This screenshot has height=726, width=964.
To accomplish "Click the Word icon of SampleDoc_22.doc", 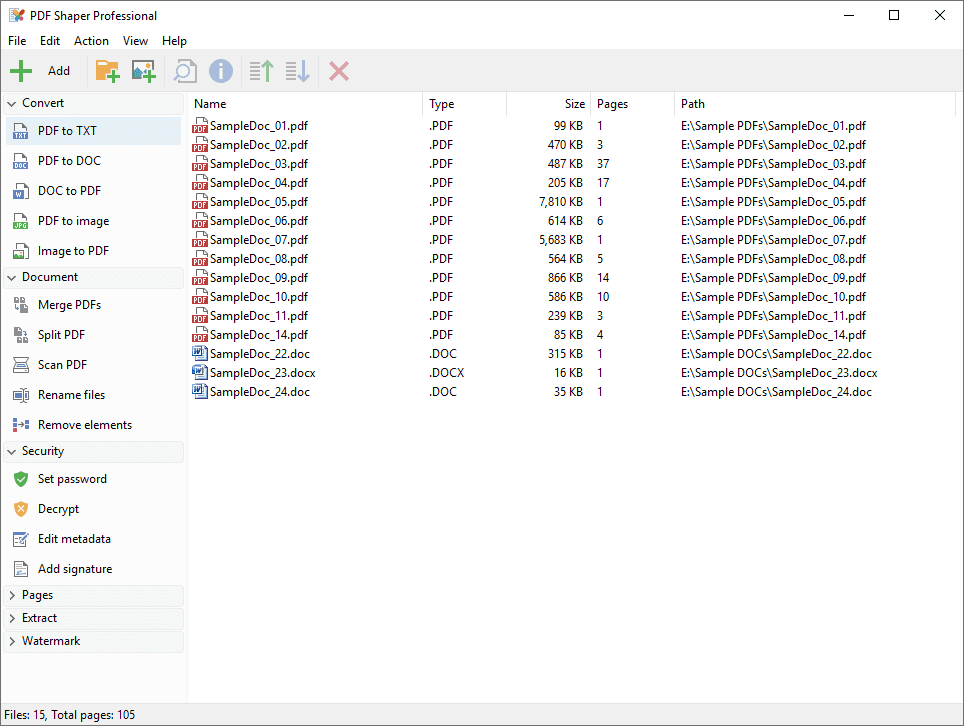I will coord(200,353).
